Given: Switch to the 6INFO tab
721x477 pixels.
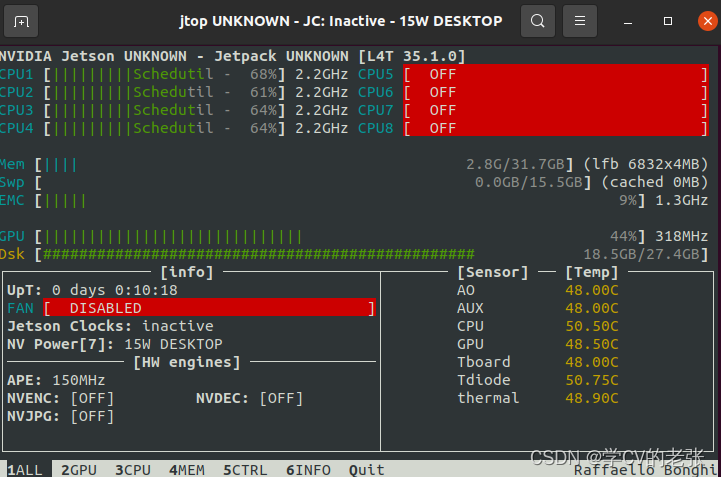Looking at the screenshot, I should [308, 470].
